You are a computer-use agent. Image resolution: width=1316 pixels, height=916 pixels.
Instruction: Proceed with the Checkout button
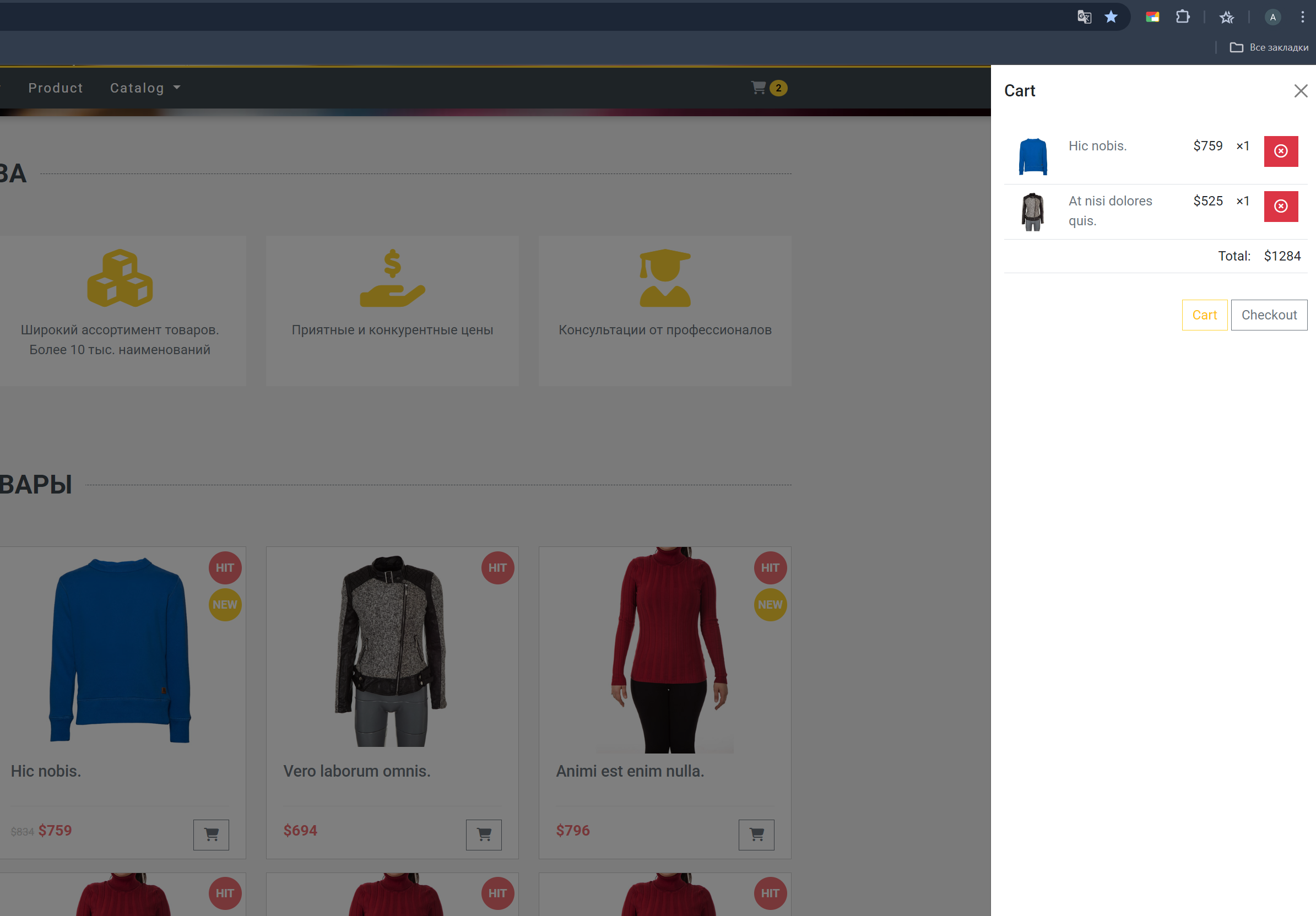(x=1269, y=315)
